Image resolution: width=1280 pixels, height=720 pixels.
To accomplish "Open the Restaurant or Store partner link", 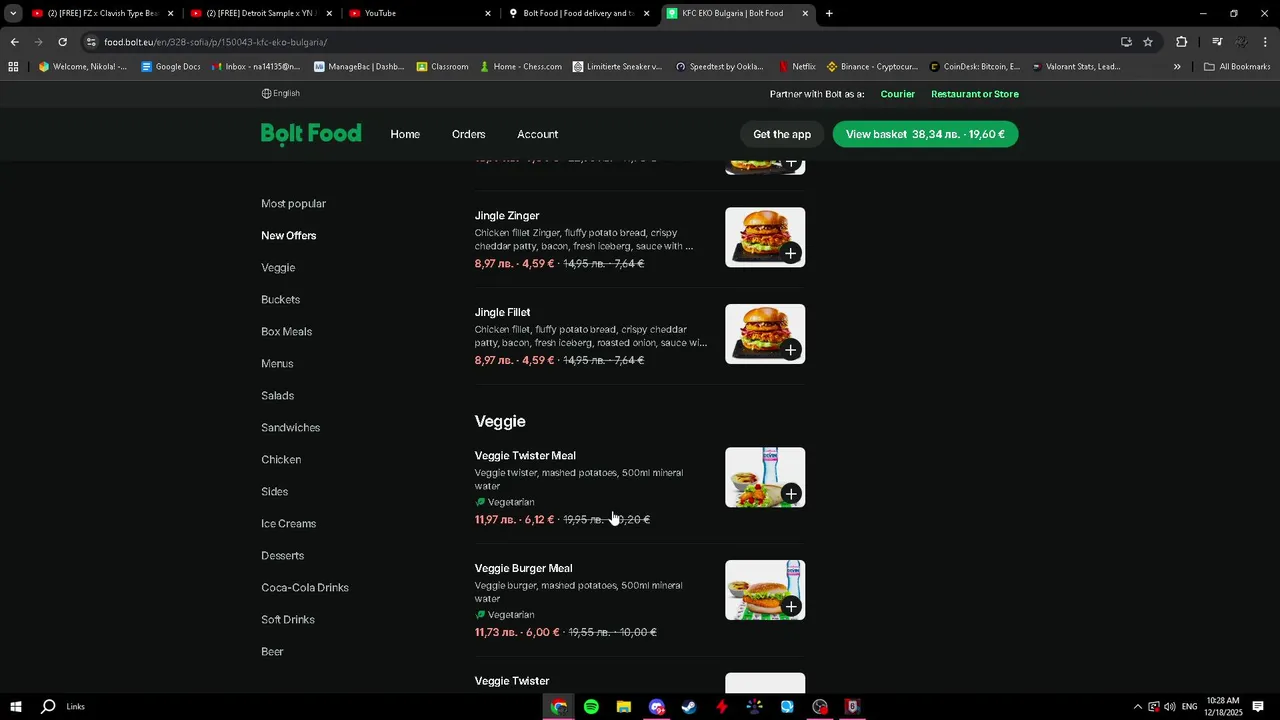I will point(975,94).
